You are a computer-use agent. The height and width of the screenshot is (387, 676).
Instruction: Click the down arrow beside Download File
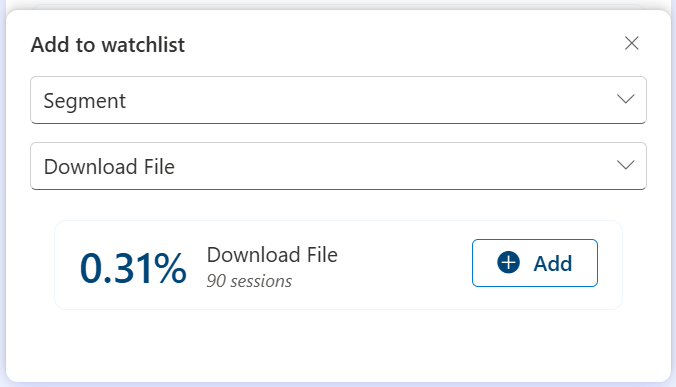626,165
